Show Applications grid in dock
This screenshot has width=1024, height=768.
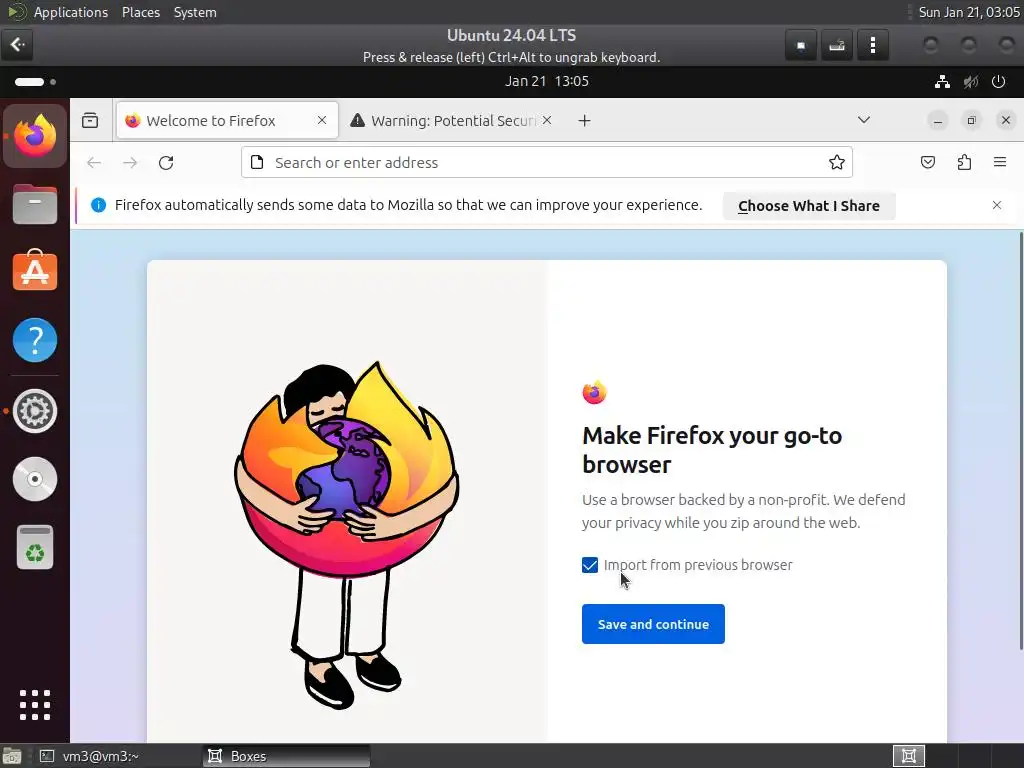pos(35,705)
